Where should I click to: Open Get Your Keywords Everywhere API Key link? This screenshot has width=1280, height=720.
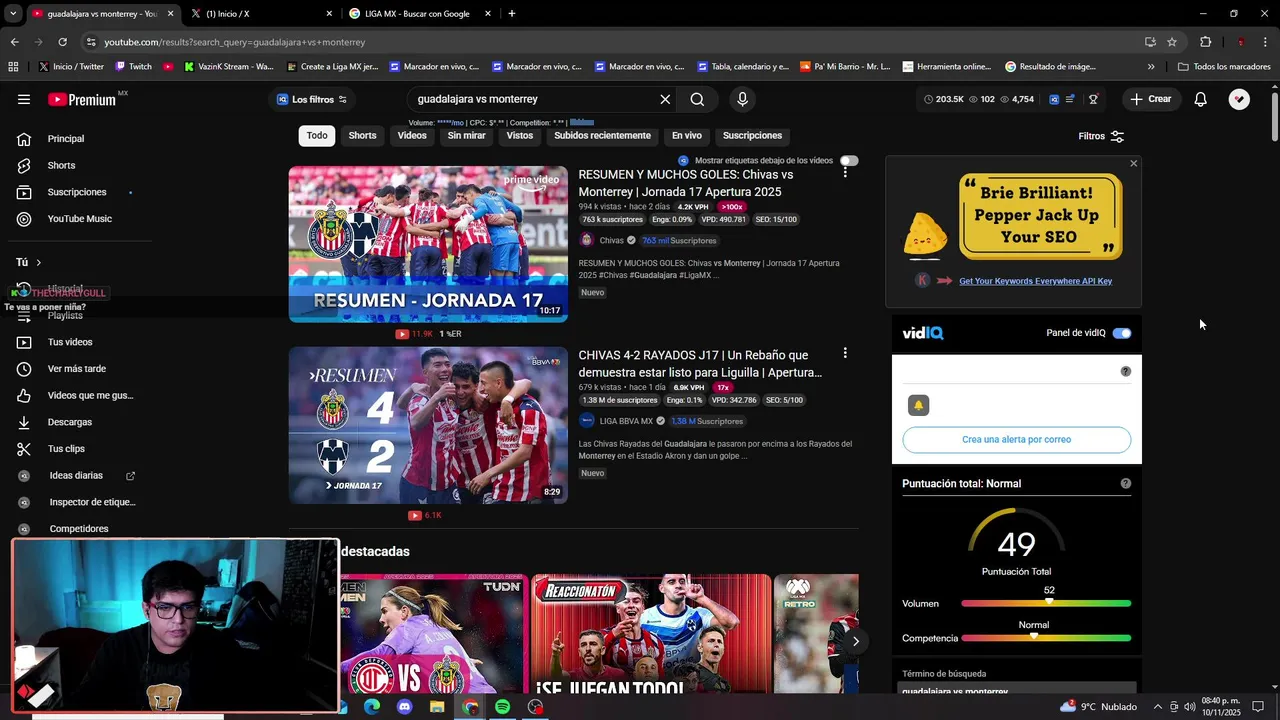(1035, 281)
